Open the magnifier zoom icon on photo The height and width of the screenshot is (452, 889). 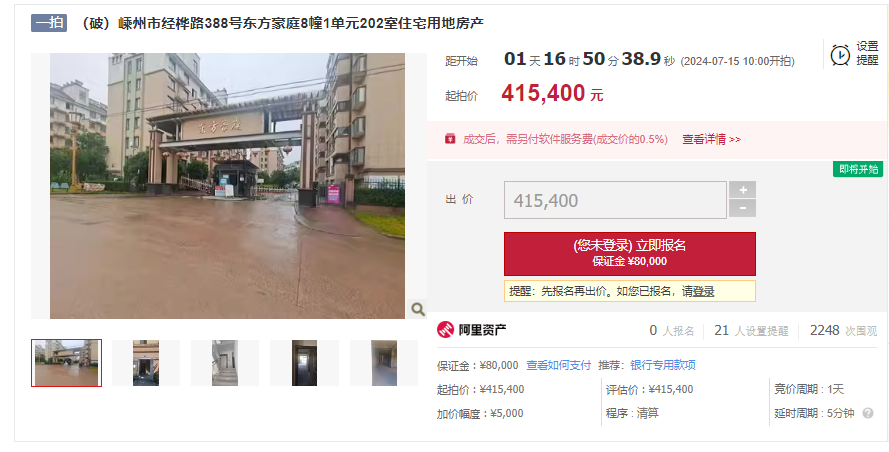point(418,309)
